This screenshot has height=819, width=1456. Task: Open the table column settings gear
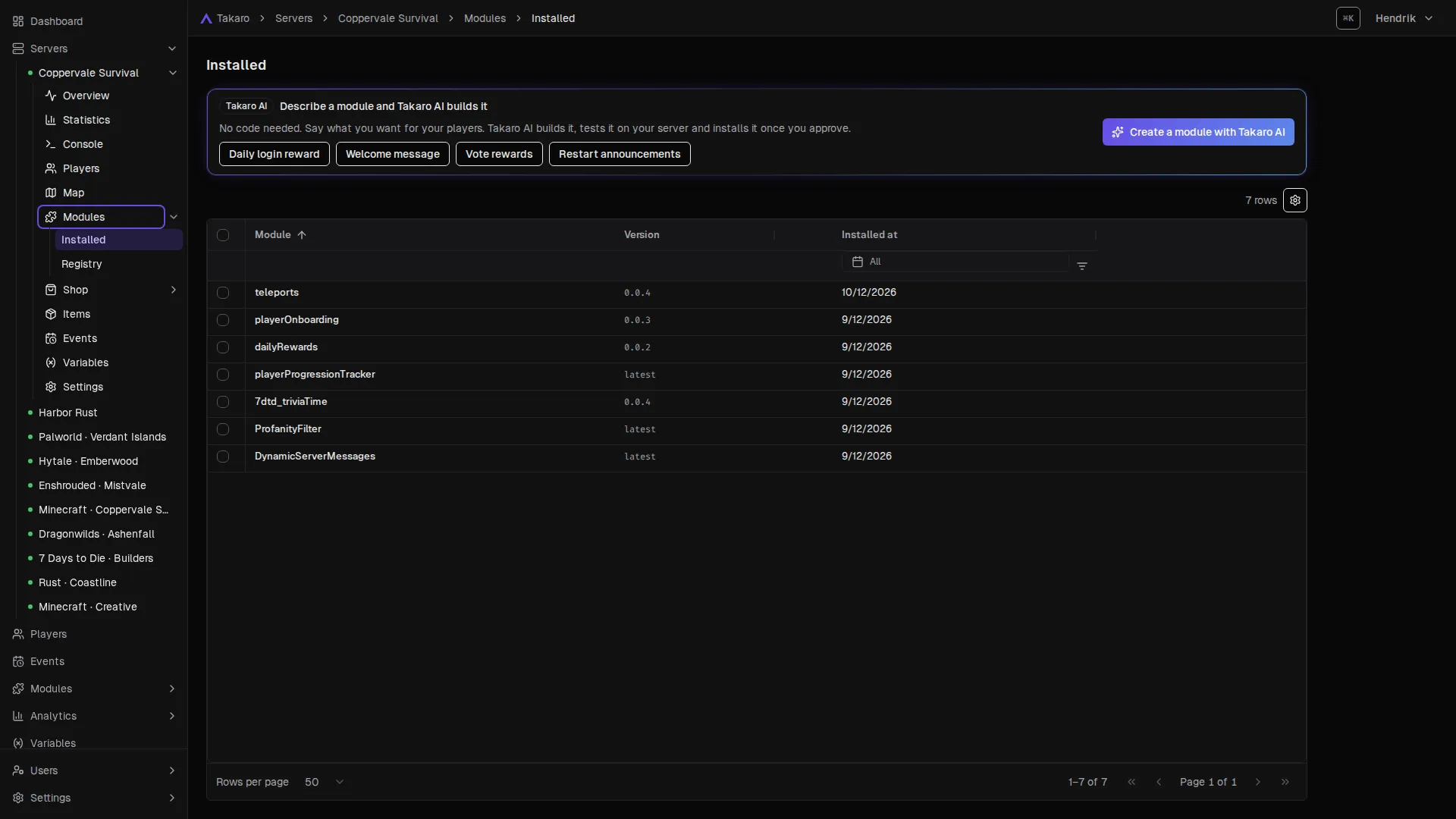[x=1294, y=200]
